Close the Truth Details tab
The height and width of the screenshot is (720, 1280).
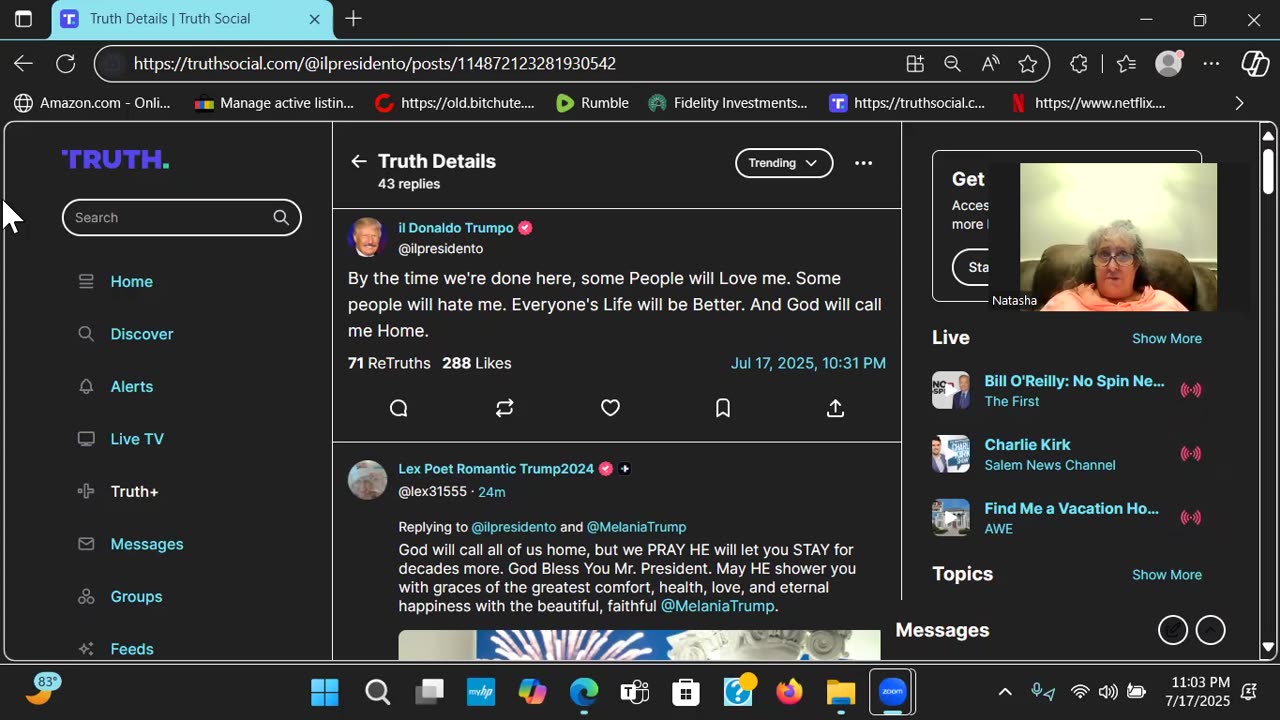tap(314, 19)
